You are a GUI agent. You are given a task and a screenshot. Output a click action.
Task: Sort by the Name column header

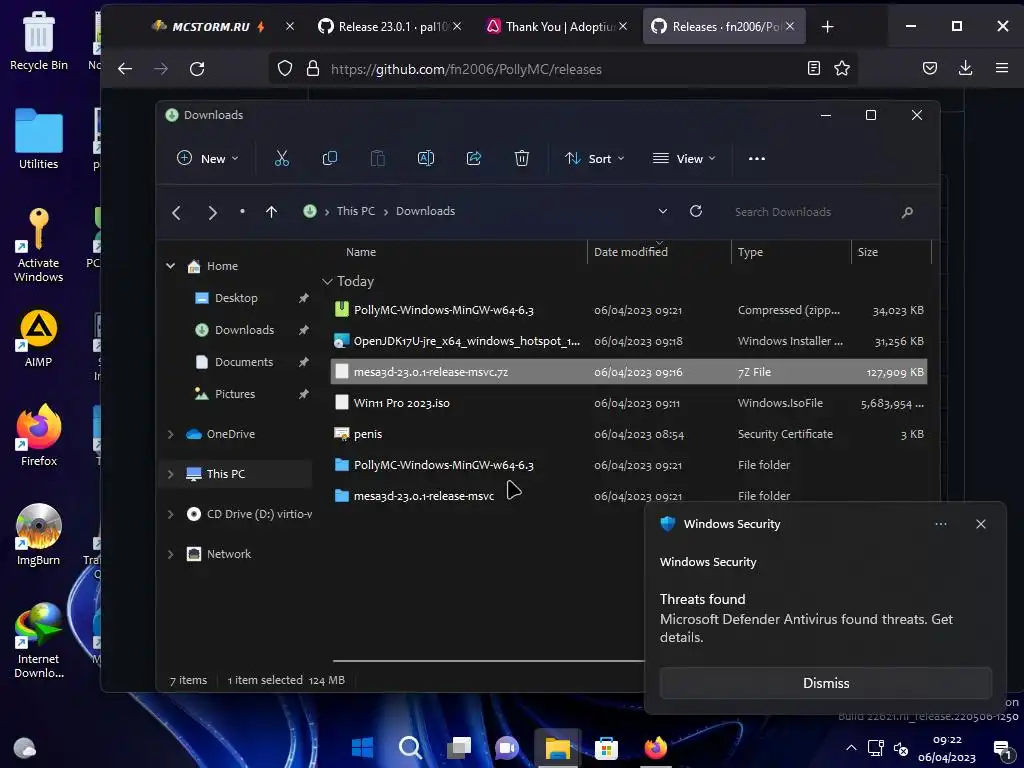pos(360,252)
